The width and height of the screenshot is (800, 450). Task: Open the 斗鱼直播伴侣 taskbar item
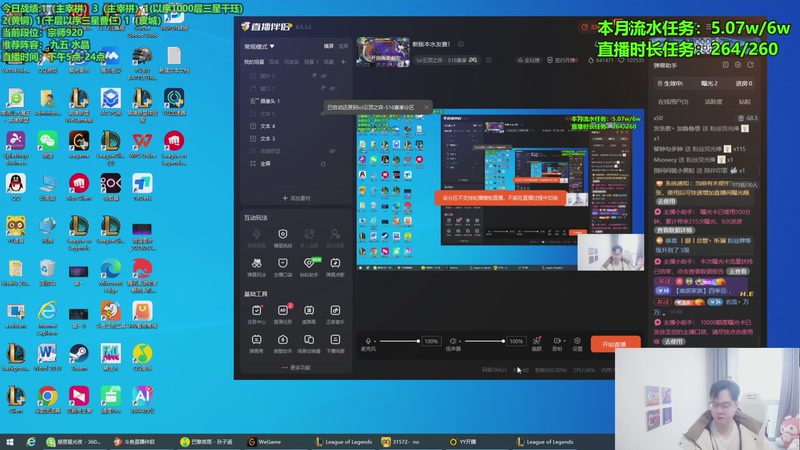(135, 442)
